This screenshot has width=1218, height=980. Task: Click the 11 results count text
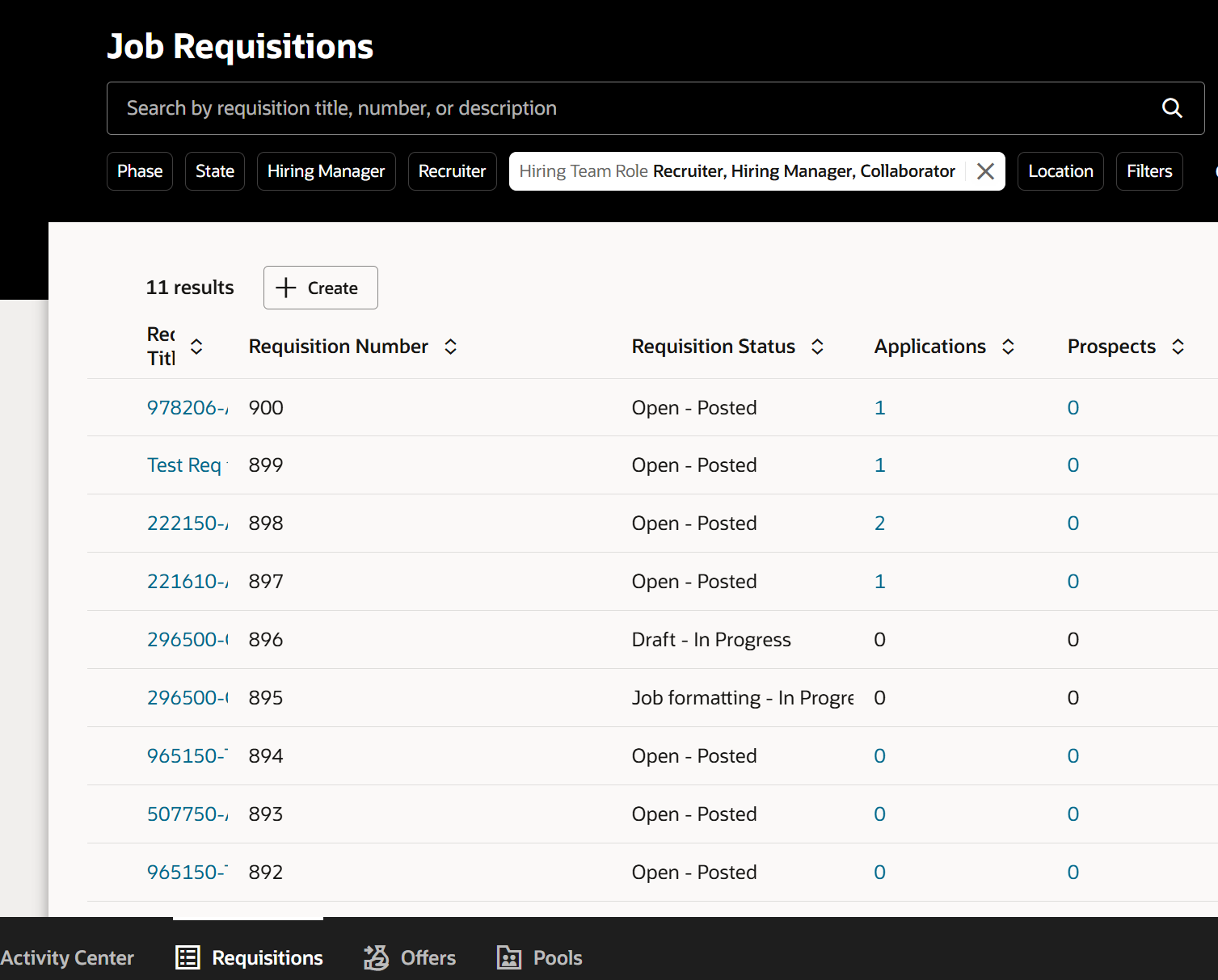(x=190, y=288)
